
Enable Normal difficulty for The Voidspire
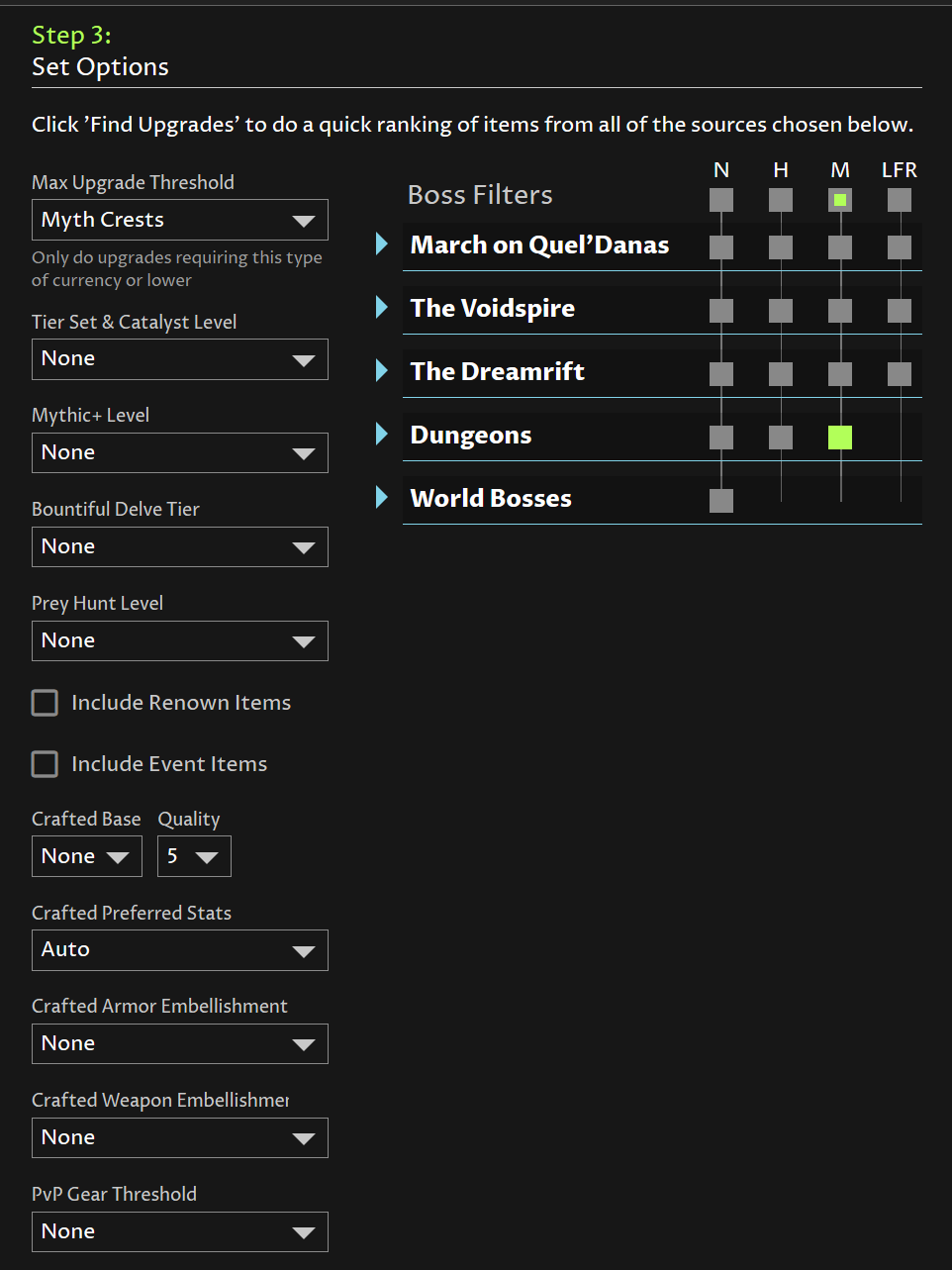coord(721,311)
